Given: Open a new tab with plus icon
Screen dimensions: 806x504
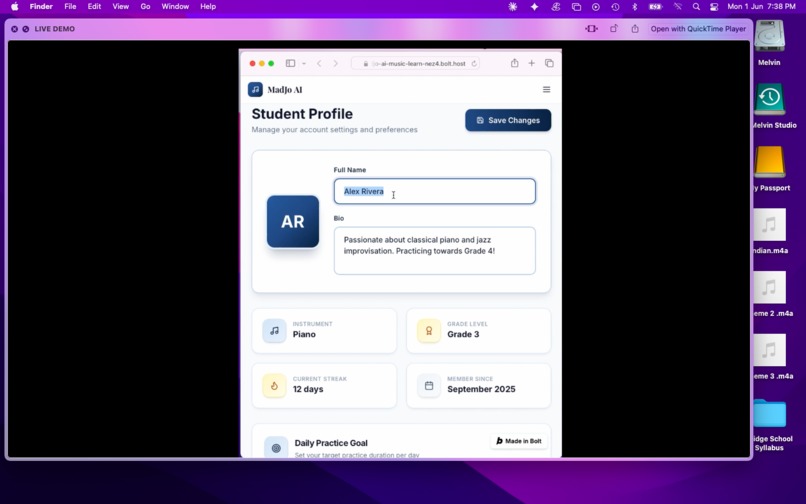Looking at the screenshot, I should (x=532, y=63).
